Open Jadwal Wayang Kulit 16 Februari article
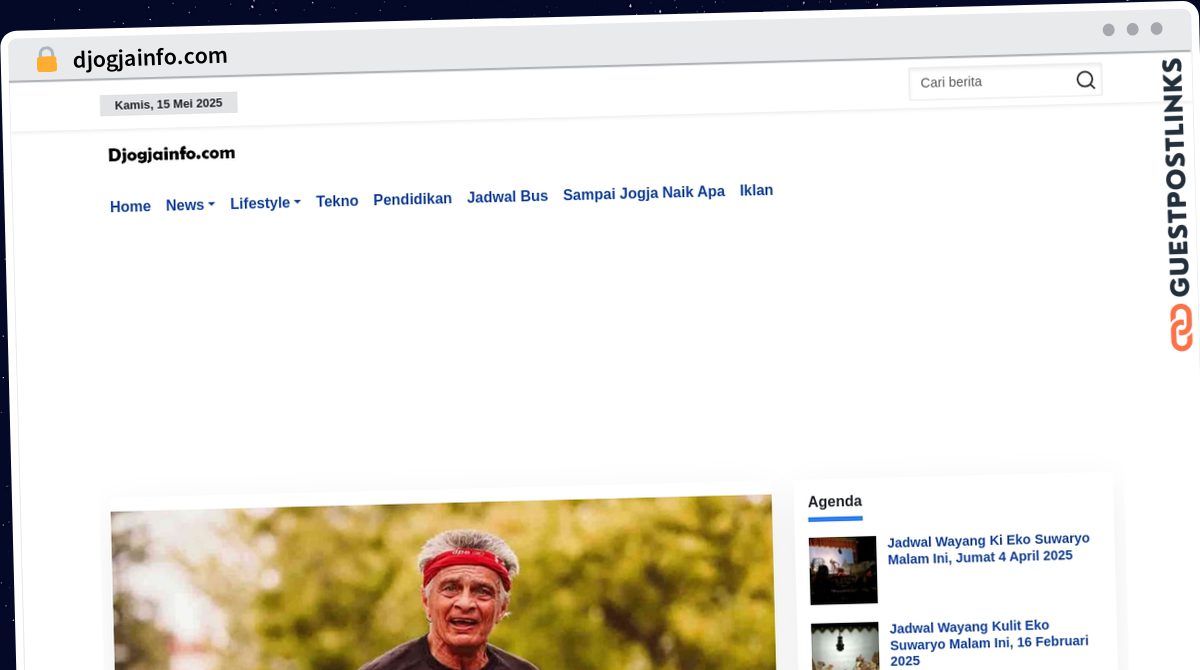 [x=989, y=643]
